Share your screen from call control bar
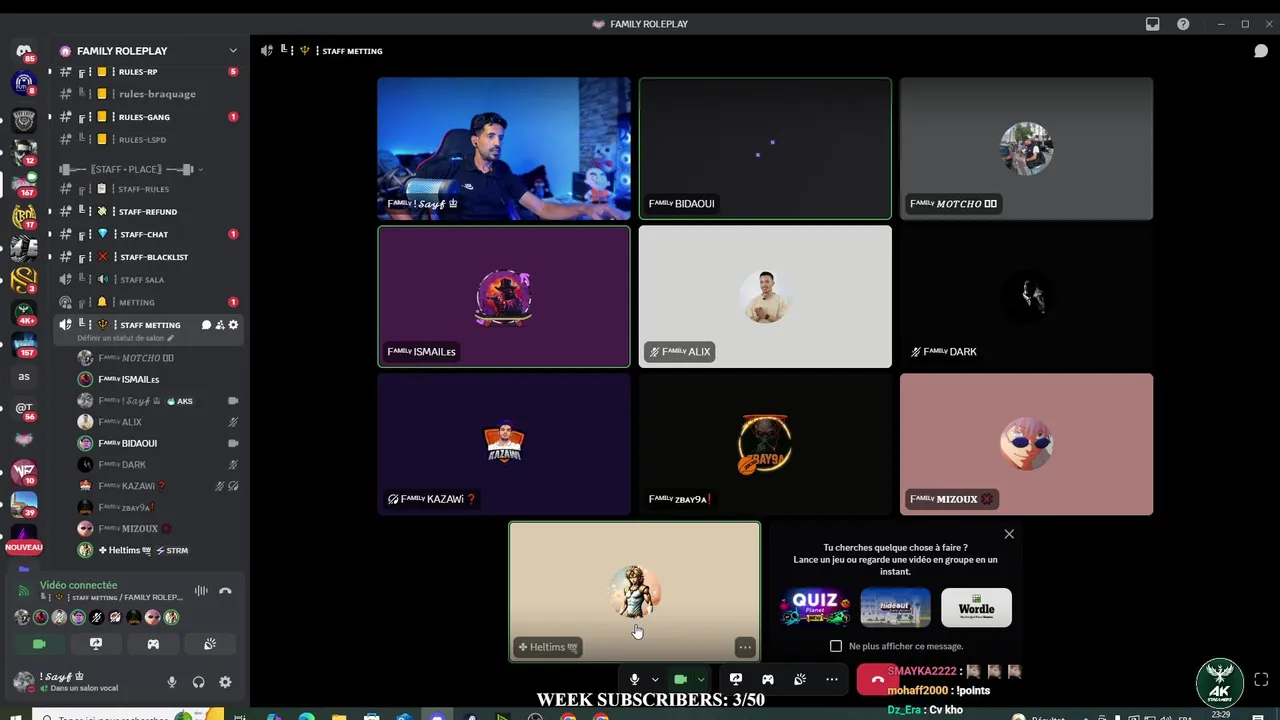 coord(736,679)
